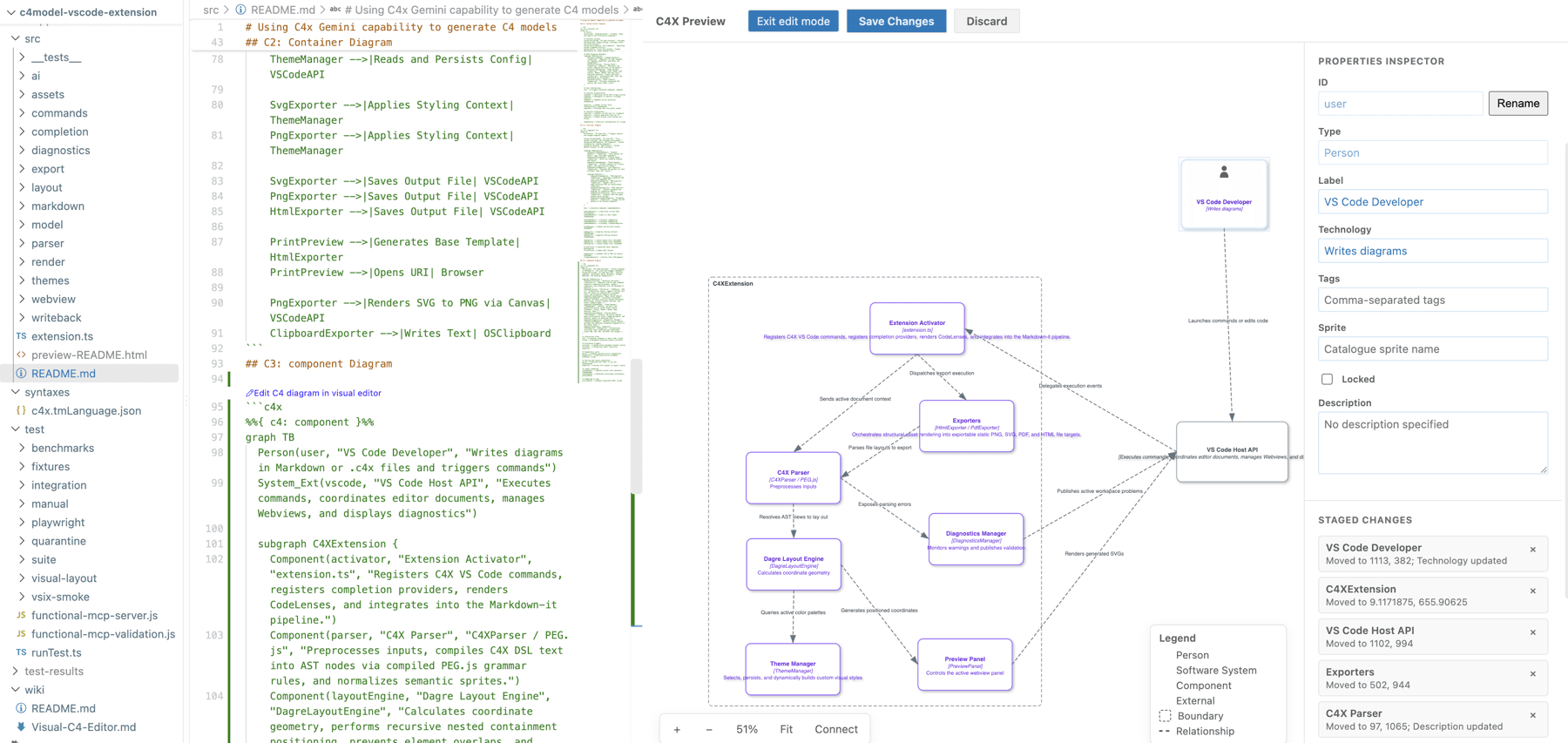Viewport: 1568px width, 743px height.
Task: Click sticky header C2: Container Diagram
Action: pyautogui.click(x=319, y=42)
